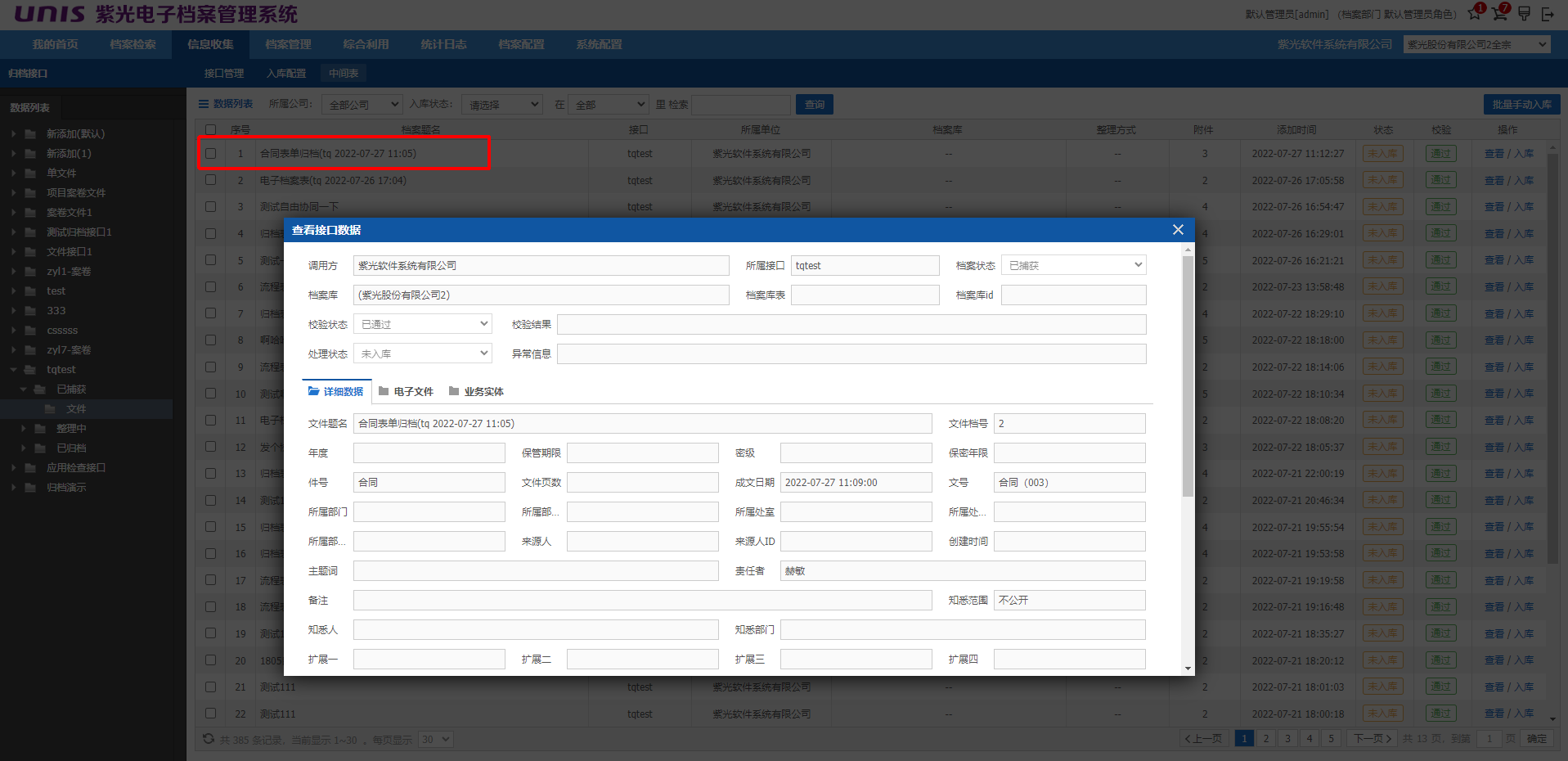This screenshot has height=761, width=1568.
Task: Click the 查询 search button
Action: (x=814, y=105)
